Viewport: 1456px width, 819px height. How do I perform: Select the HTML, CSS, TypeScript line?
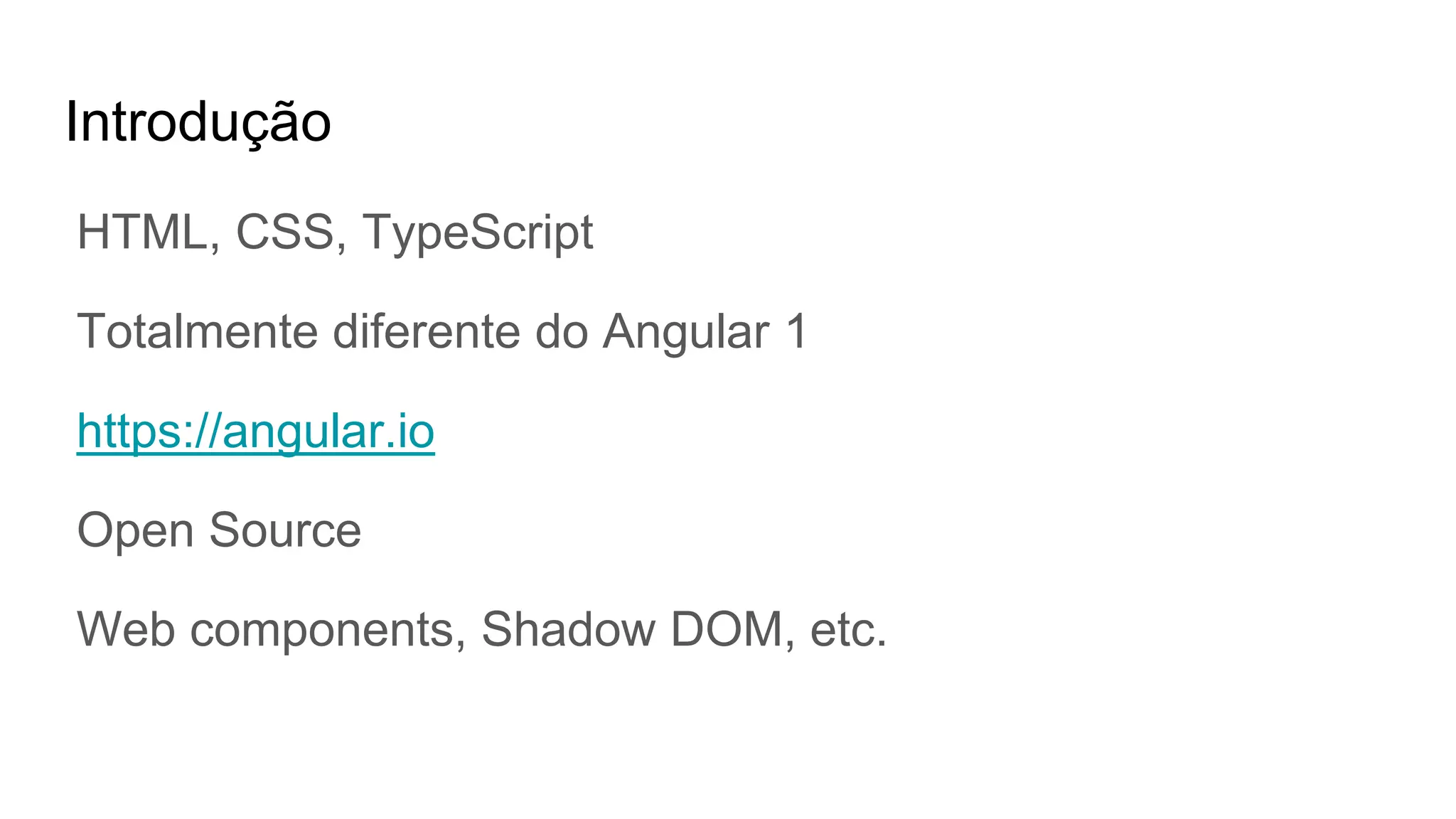tap(335, 233)
